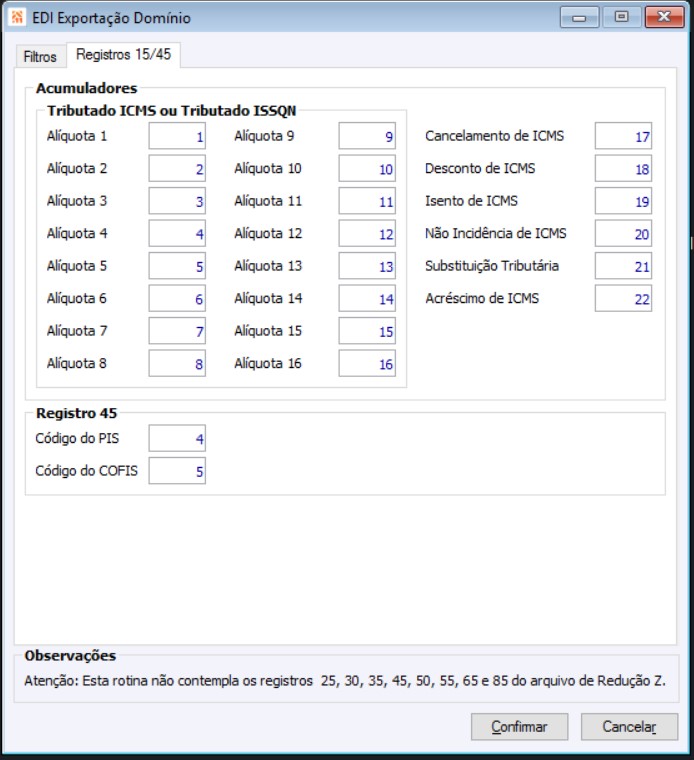
Task: Click the Cancelar button
Action: (629, 727)
